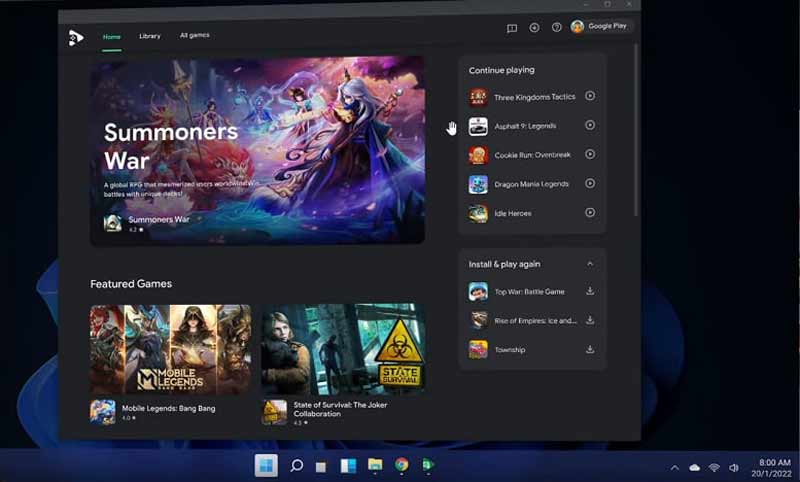Viewport: 800px width, 482px height.
Task: Click the page vertical scrollbar
Action: coord(636,130)
